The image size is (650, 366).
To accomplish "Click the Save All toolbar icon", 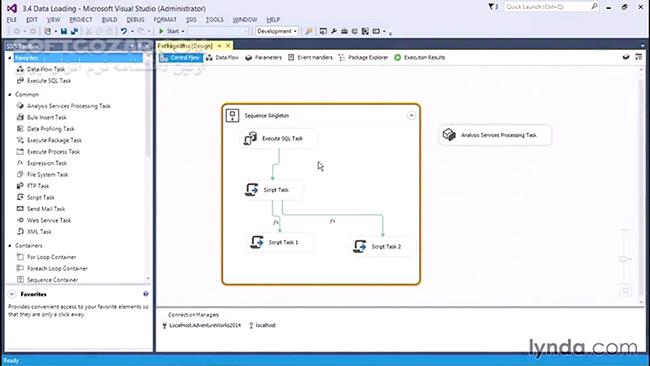I will coord(75,31).
